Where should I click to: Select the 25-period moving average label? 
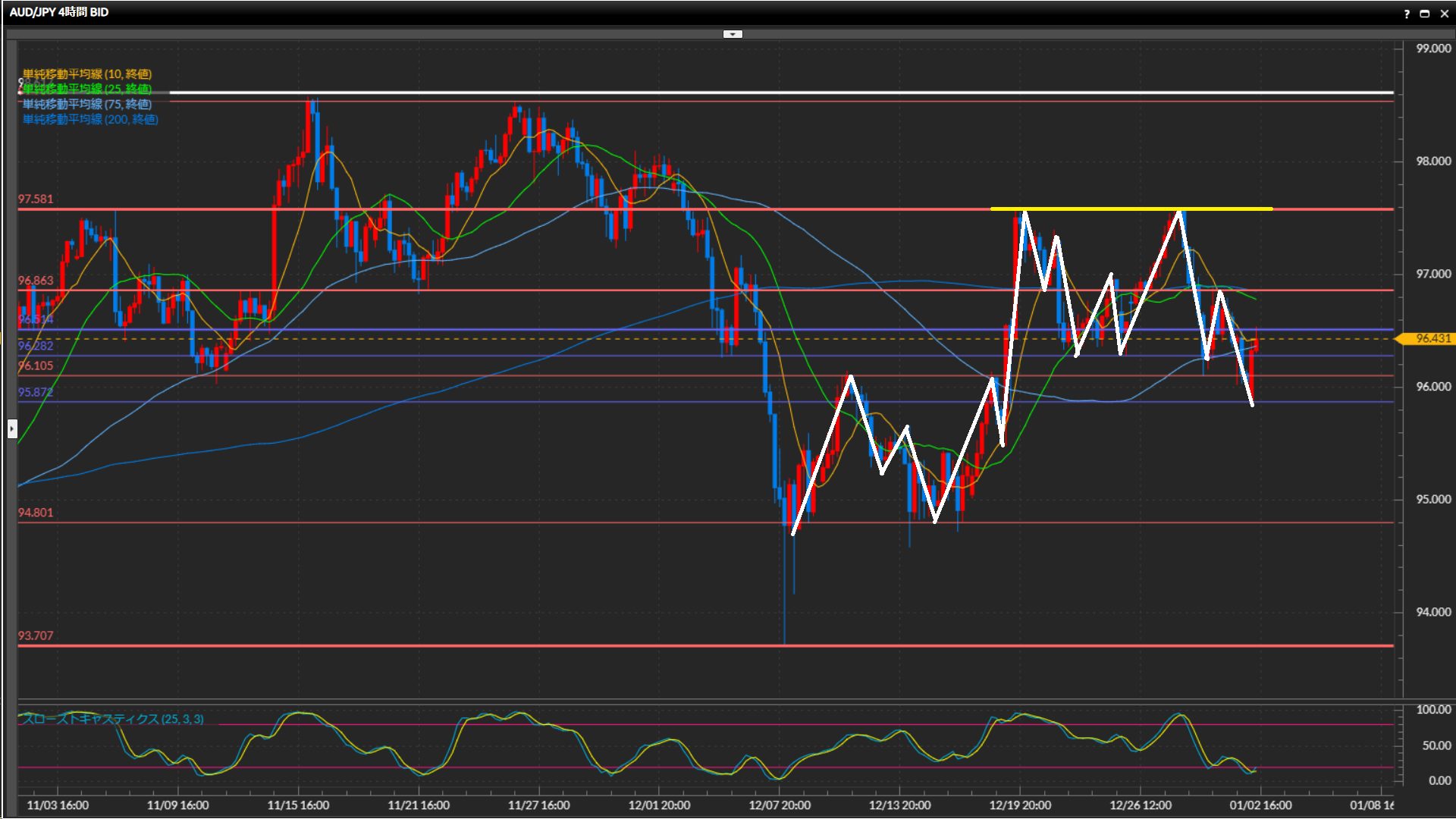coord(87,89)
